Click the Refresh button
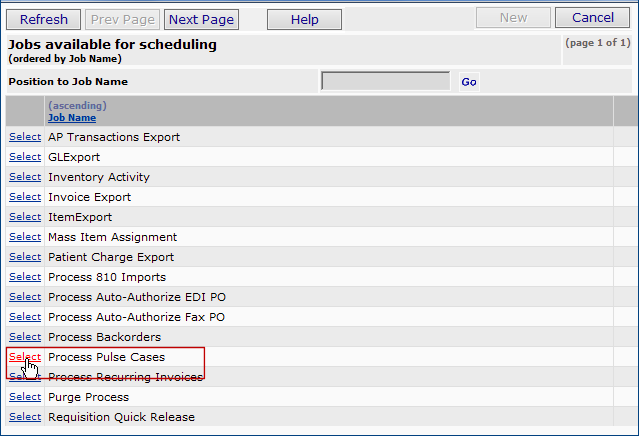 pos(44,19)
